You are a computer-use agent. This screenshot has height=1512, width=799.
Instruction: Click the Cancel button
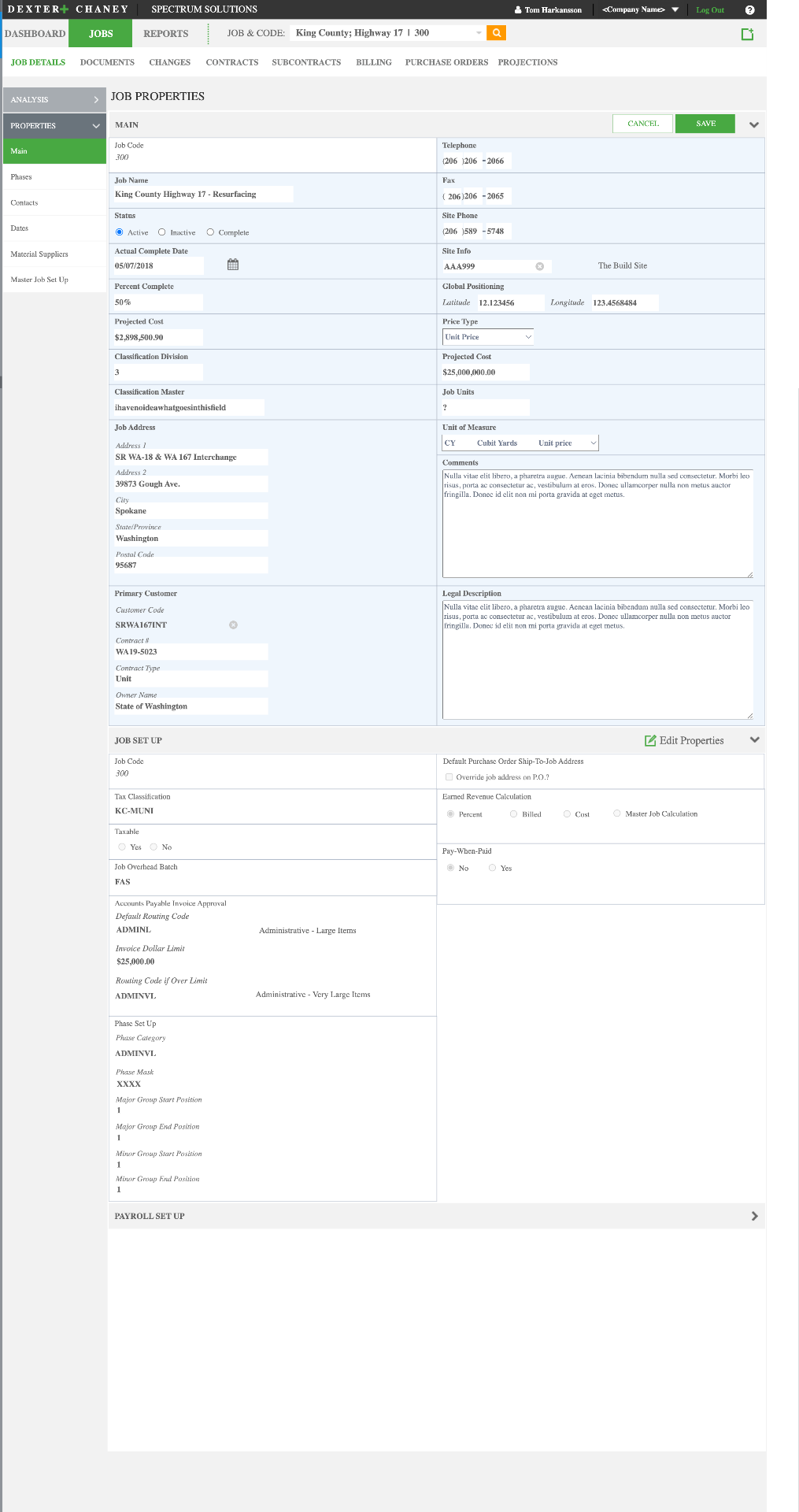click(642, 124)
